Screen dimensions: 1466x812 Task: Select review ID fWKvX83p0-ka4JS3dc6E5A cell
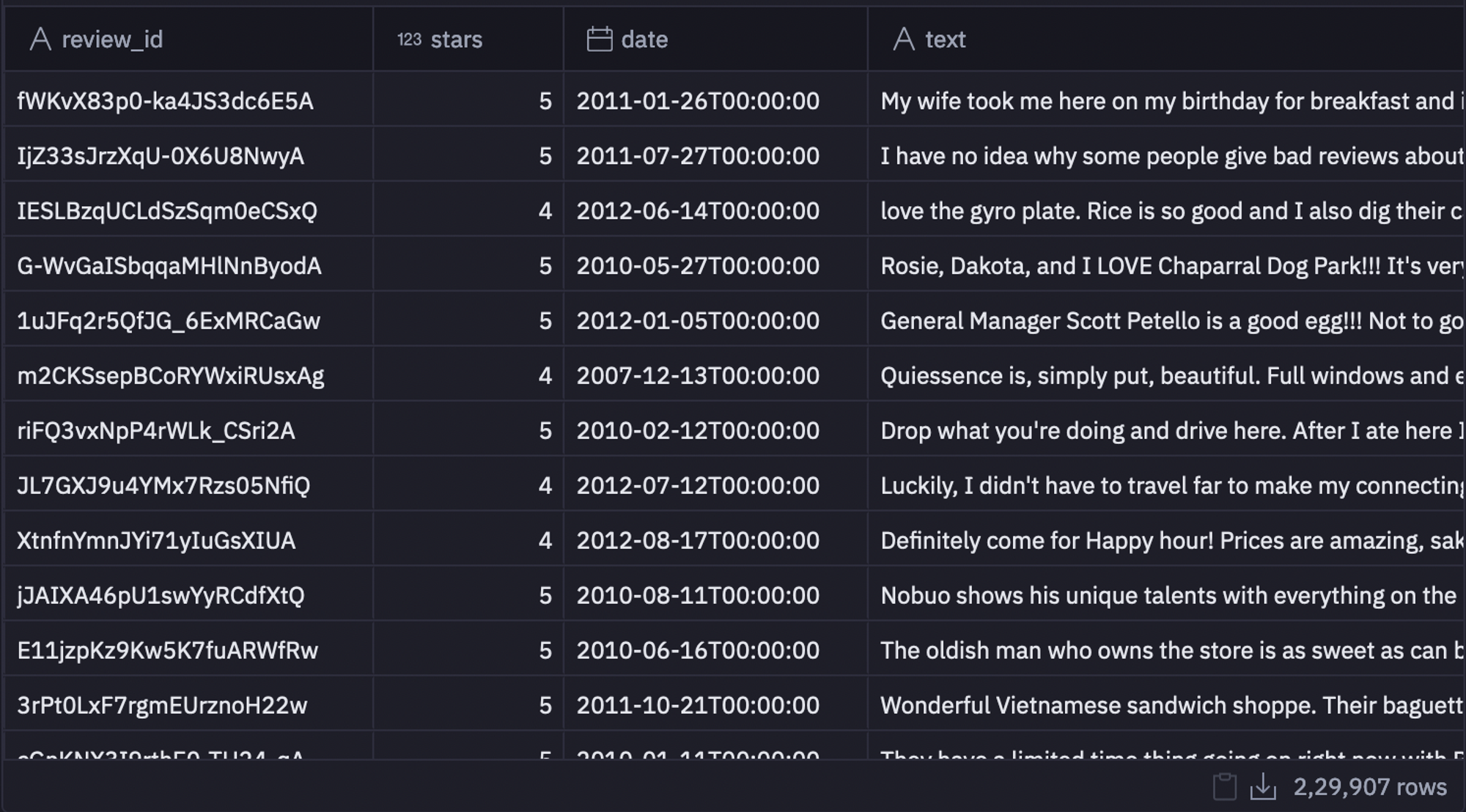pyautogui.click(x=165, y=100)
